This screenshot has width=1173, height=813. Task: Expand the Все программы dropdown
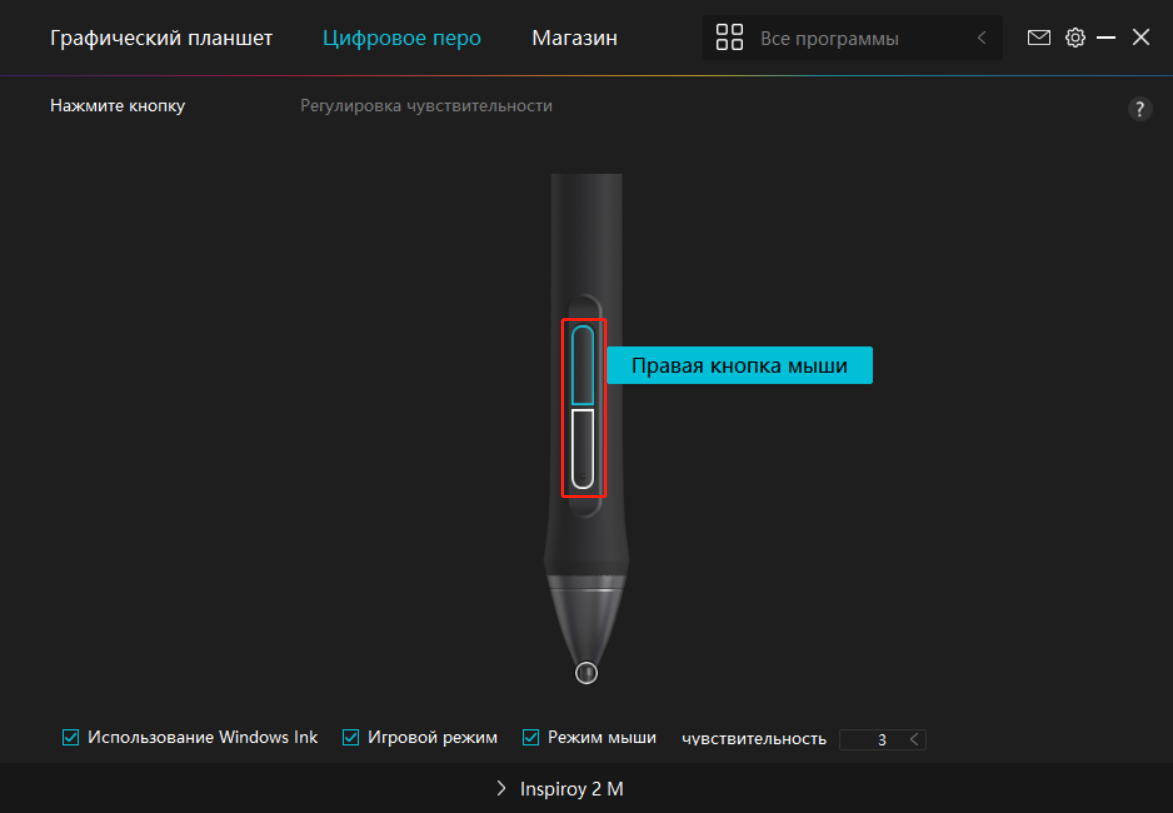(x=981, y=38)
